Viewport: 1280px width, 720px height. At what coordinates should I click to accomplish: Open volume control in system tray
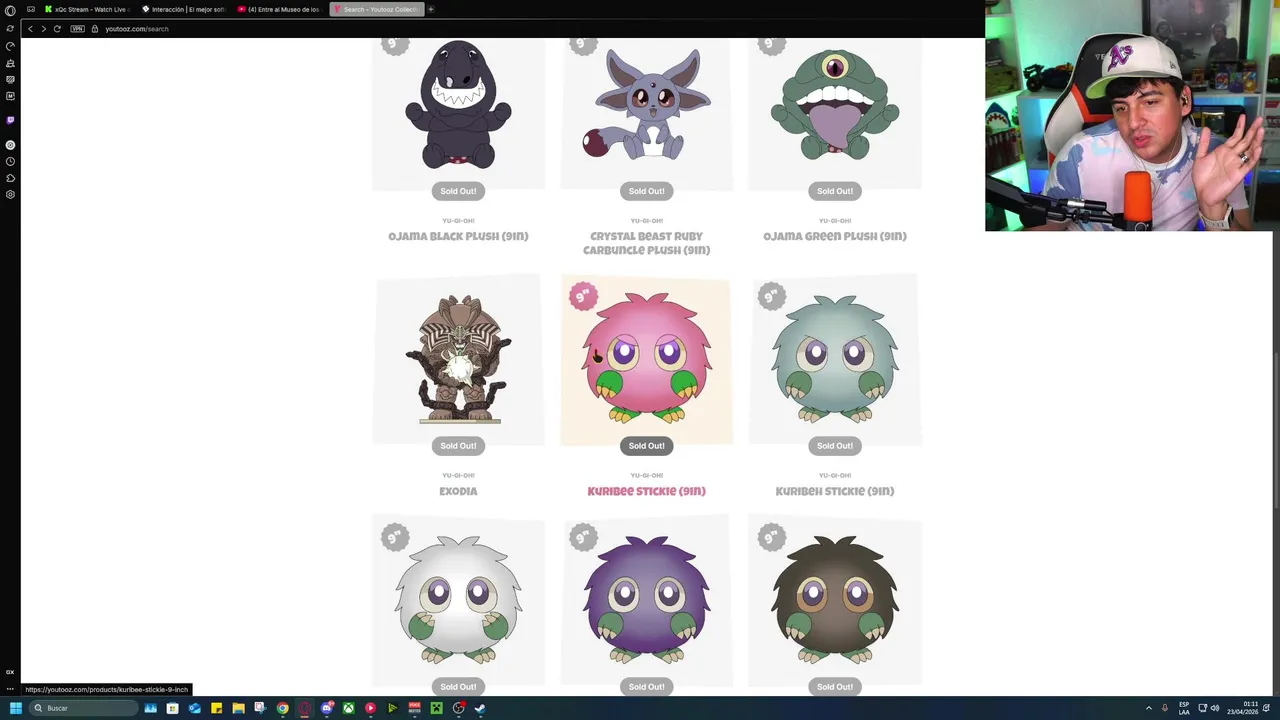(1215, 708)
